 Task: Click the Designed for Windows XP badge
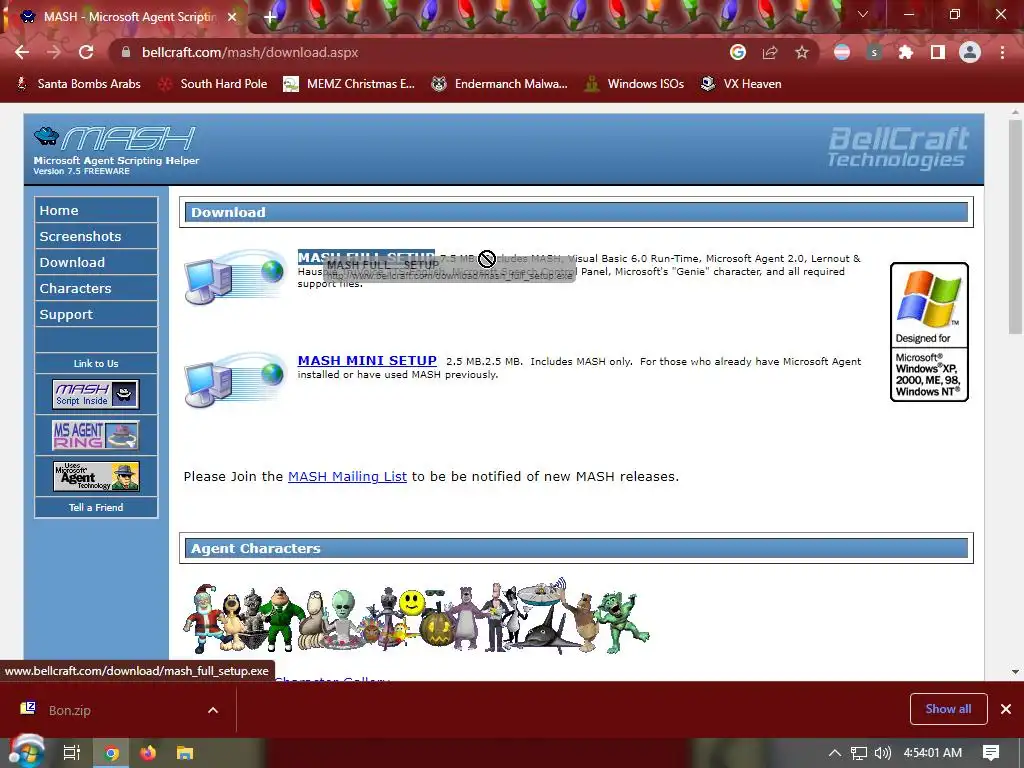pyautogui.click(x=929, y=332)
